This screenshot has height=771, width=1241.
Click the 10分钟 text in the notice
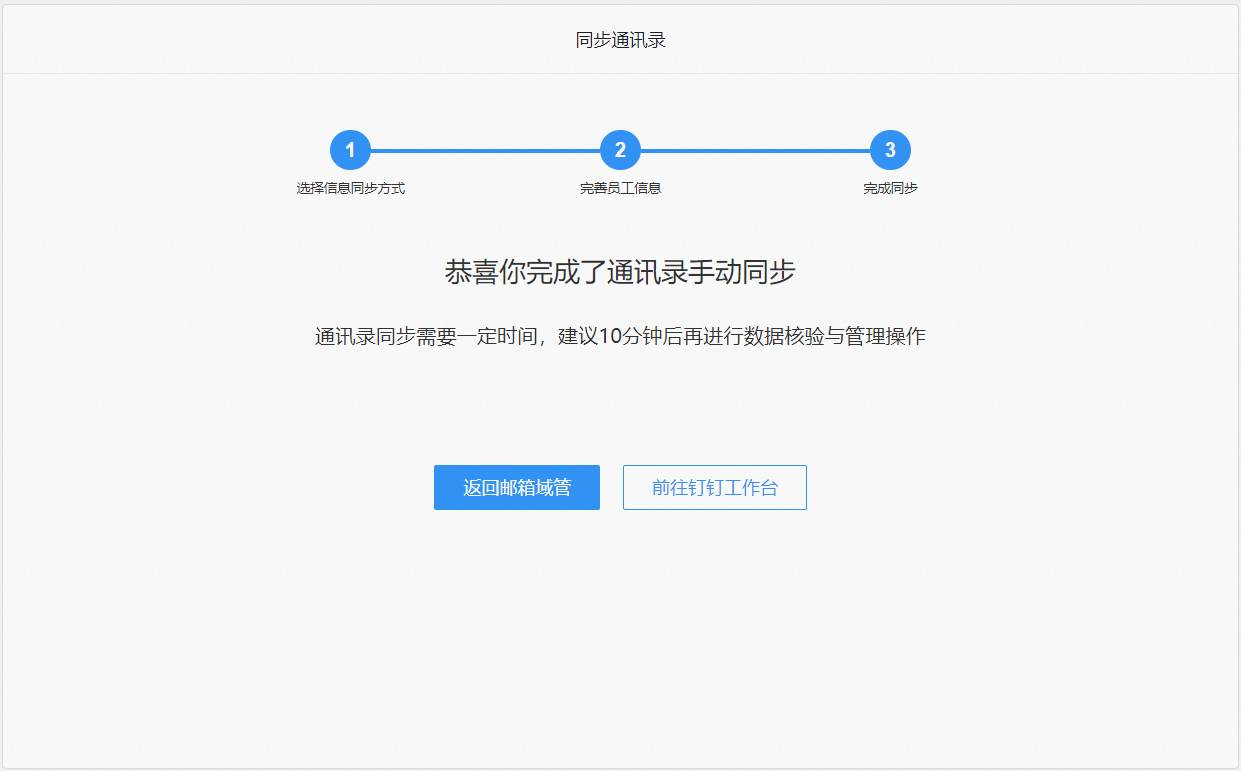pos(626,336)
